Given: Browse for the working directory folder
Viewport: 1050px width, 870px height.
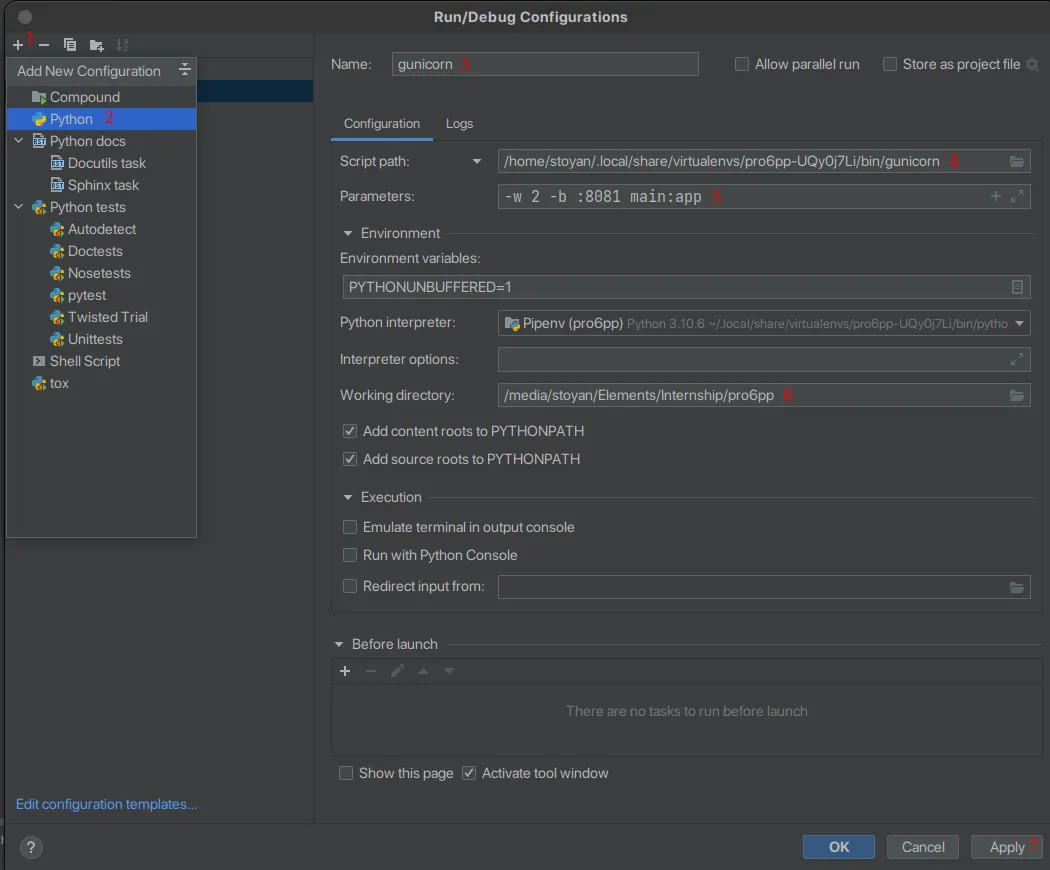Looking at the screenshot, I should pyautogui.click(x=1017, y=395).
